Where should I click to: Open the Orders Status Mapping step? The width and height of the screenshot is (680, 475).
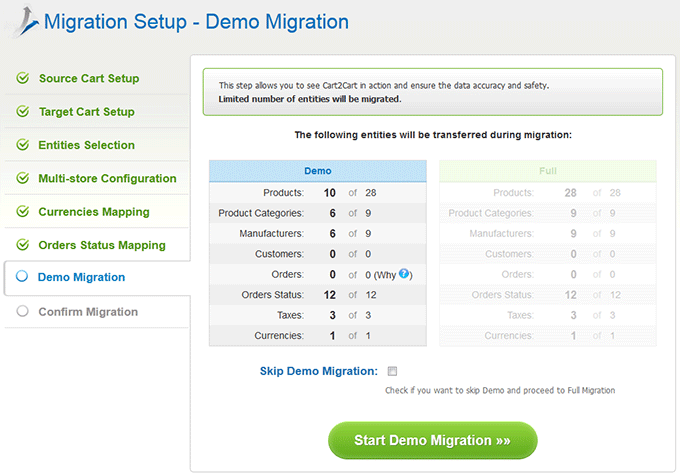[x=102, y=245]
